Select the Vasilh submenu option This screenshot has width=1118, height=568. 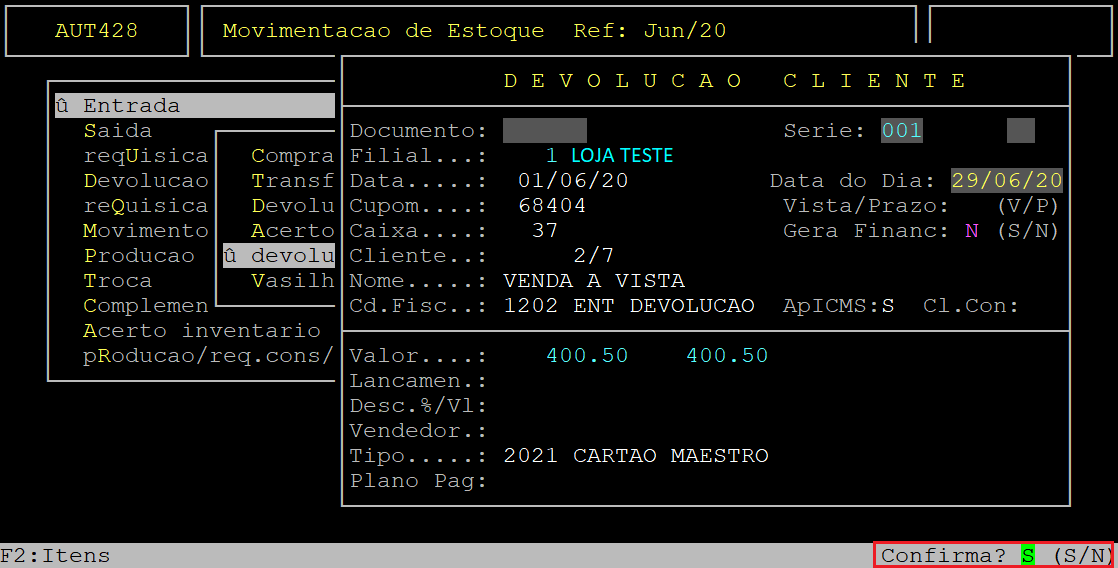point(292,281)
